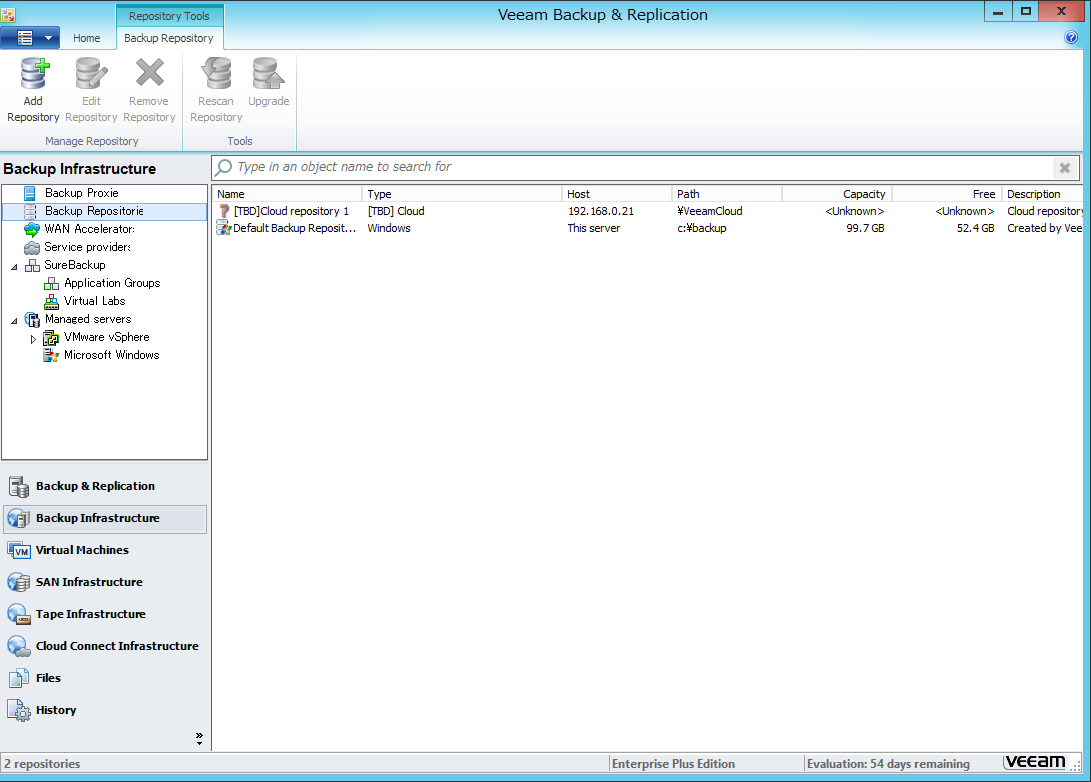This screenshot has height=782, width=1091.
Task: Open the History view
Action: [105, 710]
